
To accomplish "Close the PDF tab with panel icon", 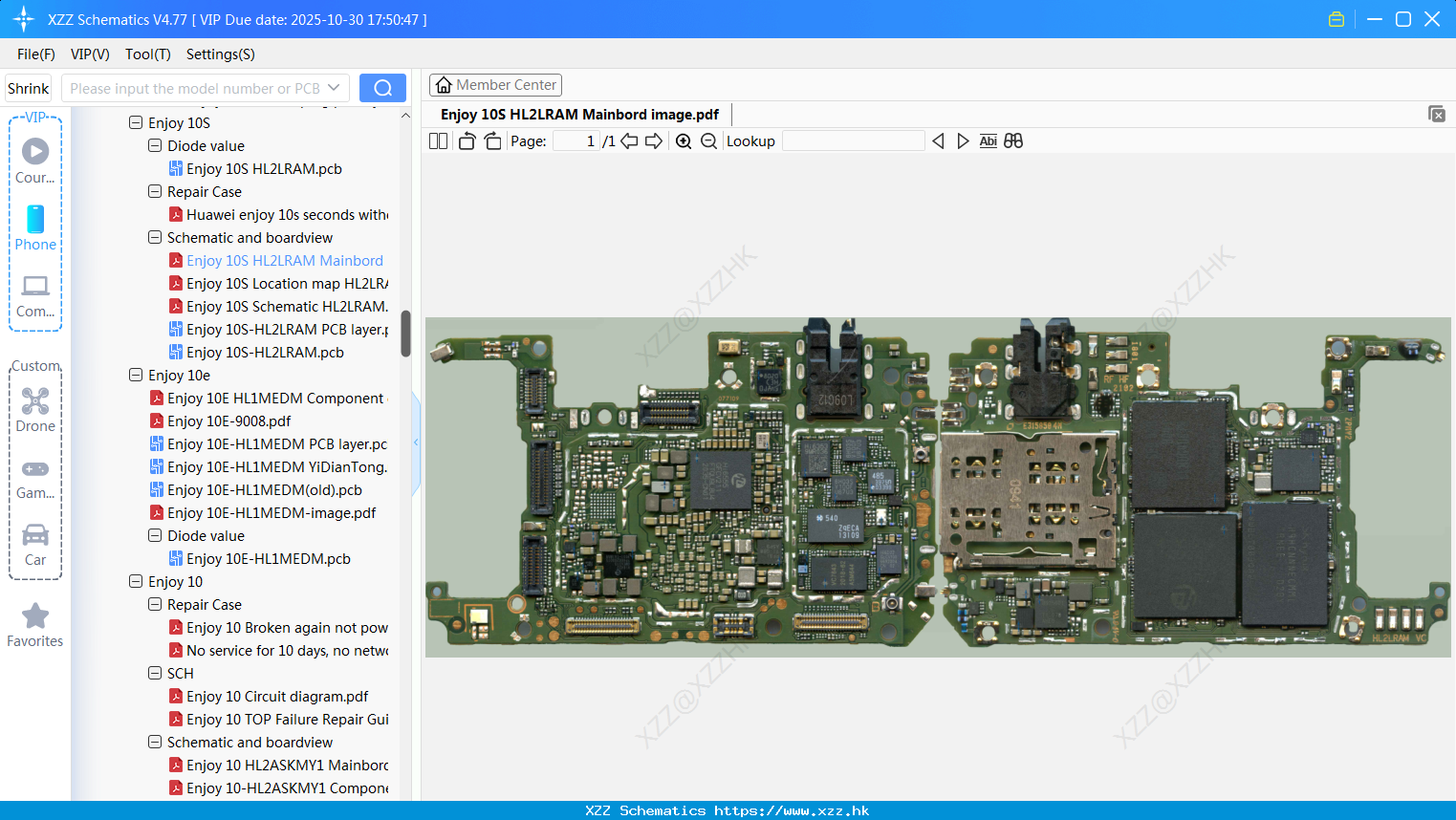I will 1437,114.
